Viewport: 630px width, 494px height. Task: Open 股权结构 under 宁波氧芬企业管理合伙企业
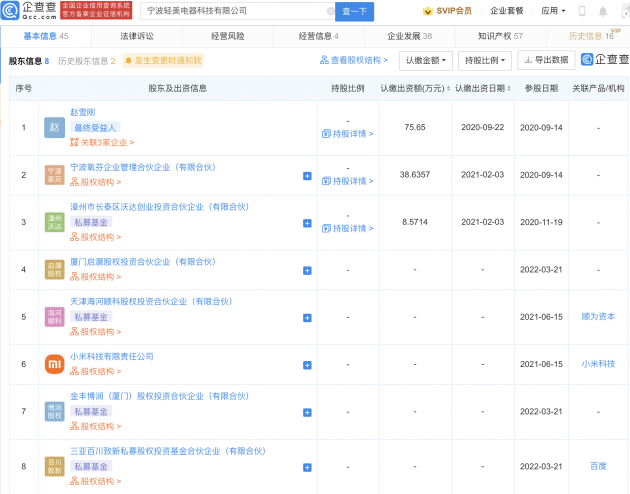96,182
